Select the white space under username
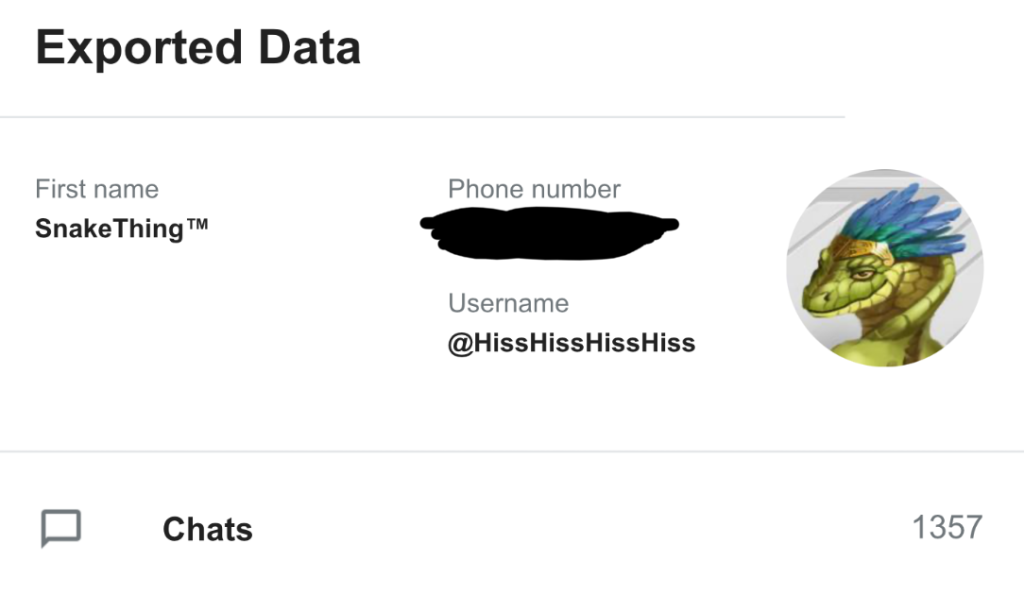 (570, 400)
